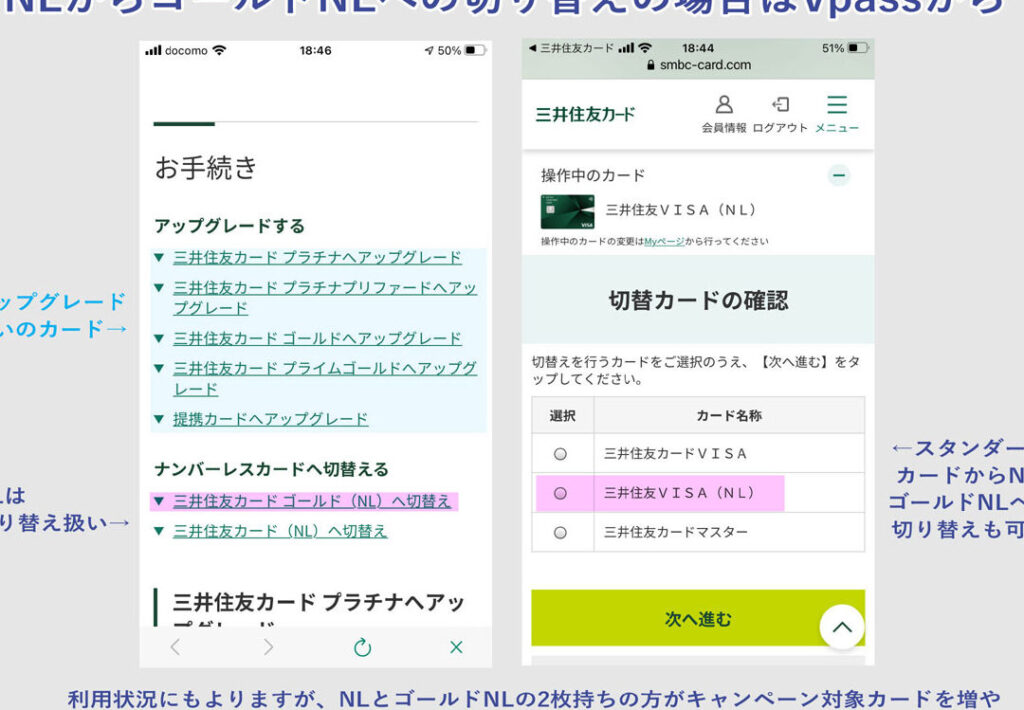This screenshot has height=710, width=1024.
Task: Select the 三井住友カードVISA radio button
Action: point(560,453)
